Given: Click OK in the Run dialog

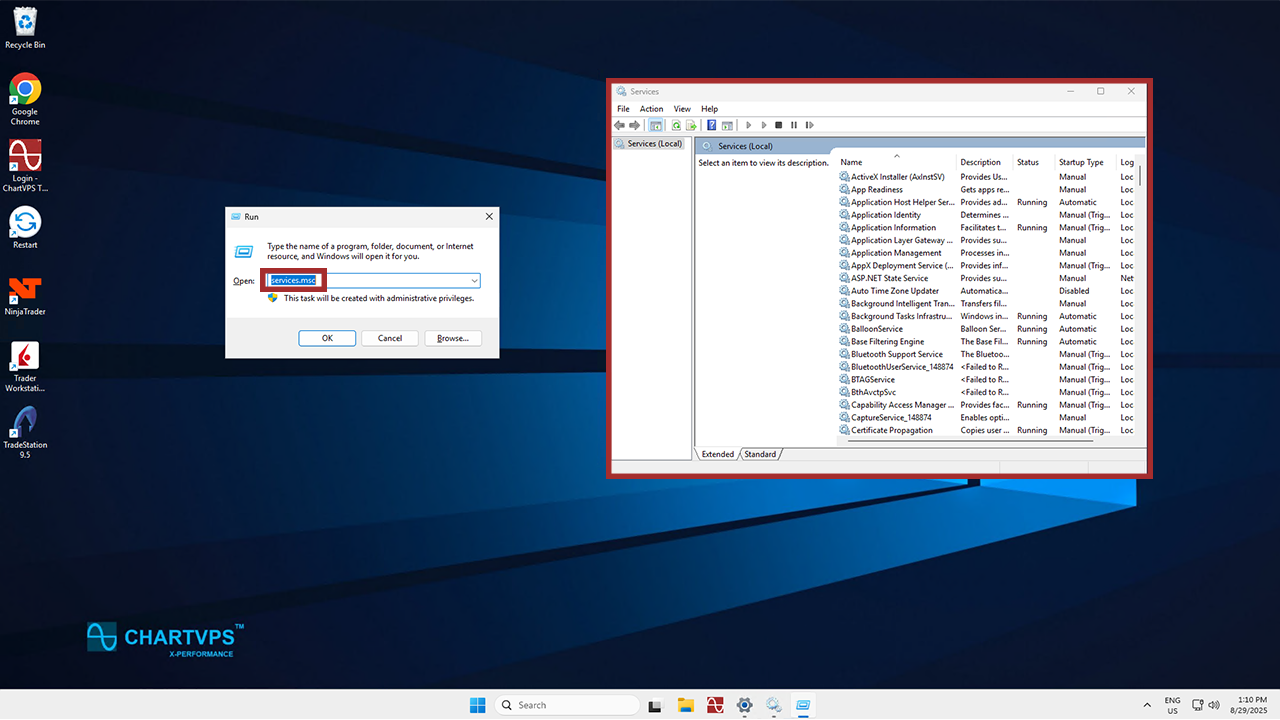Looking at the screenshot, I should 327,338.
